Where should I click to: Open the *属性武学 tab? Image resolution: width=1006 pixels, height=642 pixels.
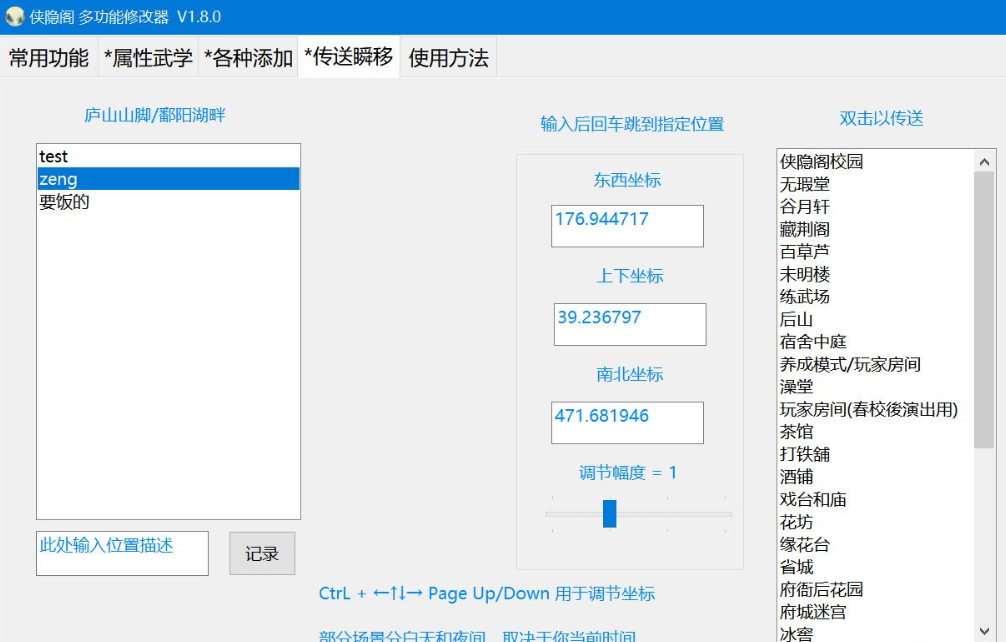click(148, 58)
